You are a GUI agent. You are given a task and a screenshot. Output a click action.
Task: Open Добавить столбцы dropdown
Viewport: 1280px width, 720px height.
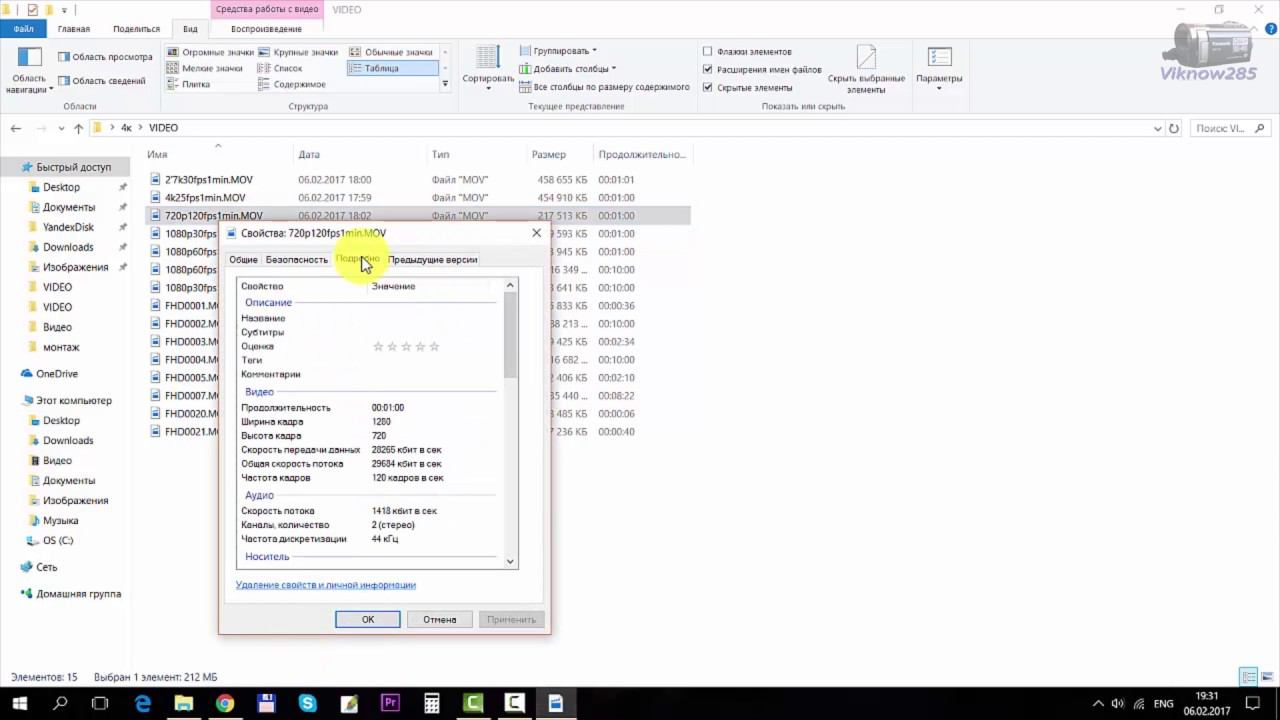pos(567,69)
